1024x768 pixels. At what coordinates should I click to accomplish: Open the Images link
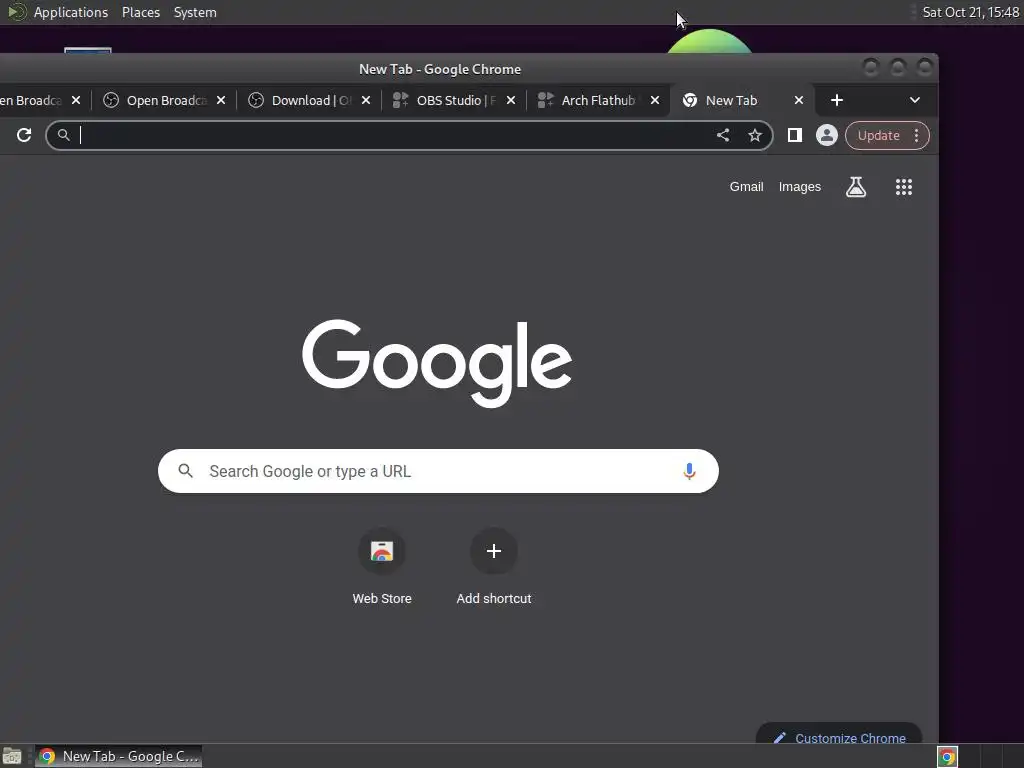(799, 187)
